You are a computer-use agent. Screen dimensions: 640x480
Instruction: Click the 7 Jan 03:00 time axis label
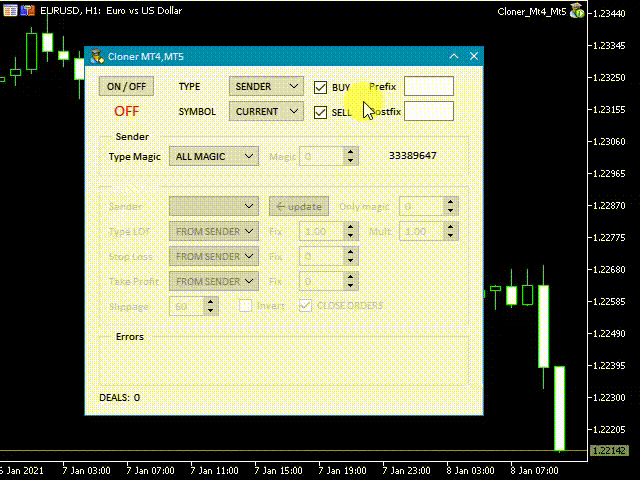pos(86,471)
